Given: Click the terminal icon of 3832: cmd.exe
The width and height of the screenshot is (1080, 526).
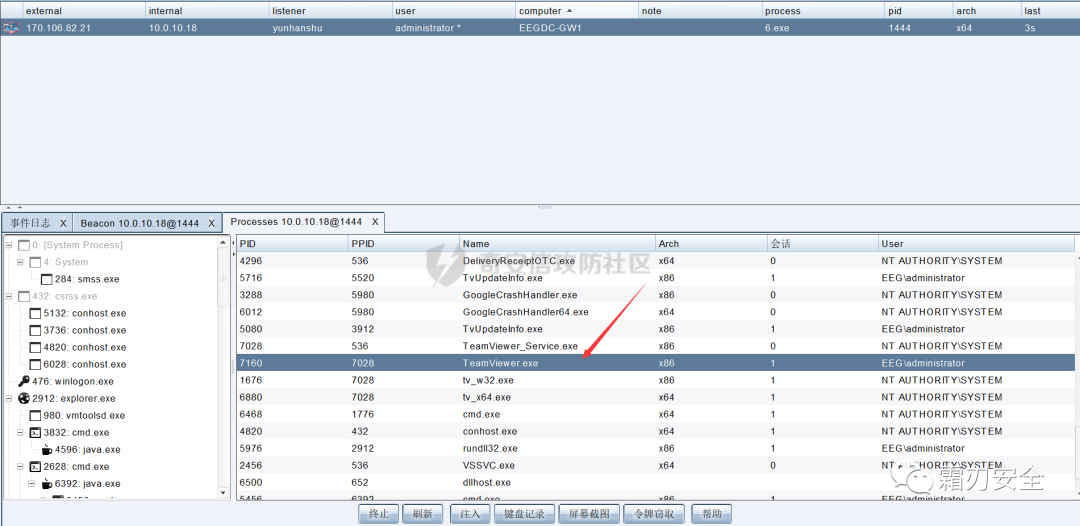Looking at the screenshot, I should (x=35, y=432).
